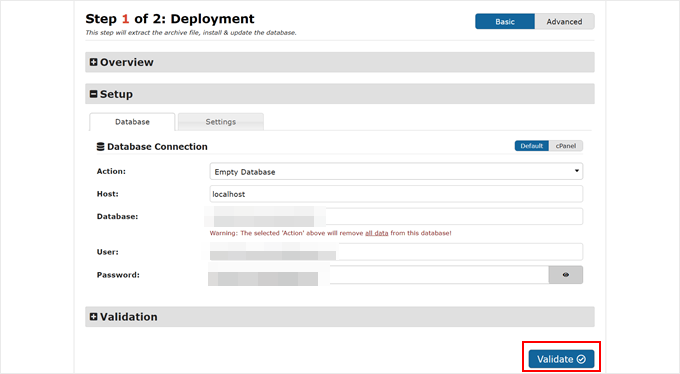Open the Action dropdown (Empty Database)

(x=396, y=171)
